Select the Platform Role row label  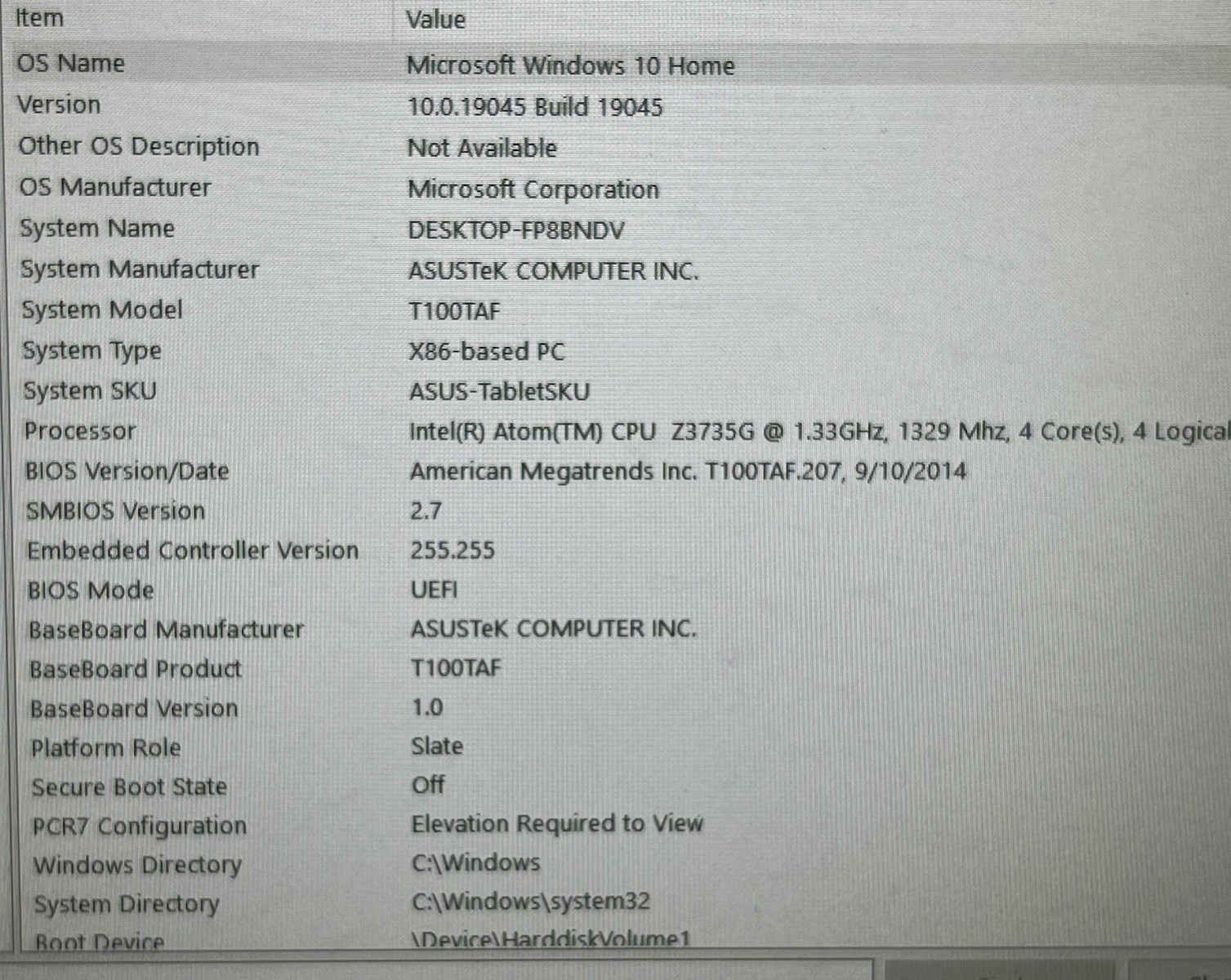(106, 748)
